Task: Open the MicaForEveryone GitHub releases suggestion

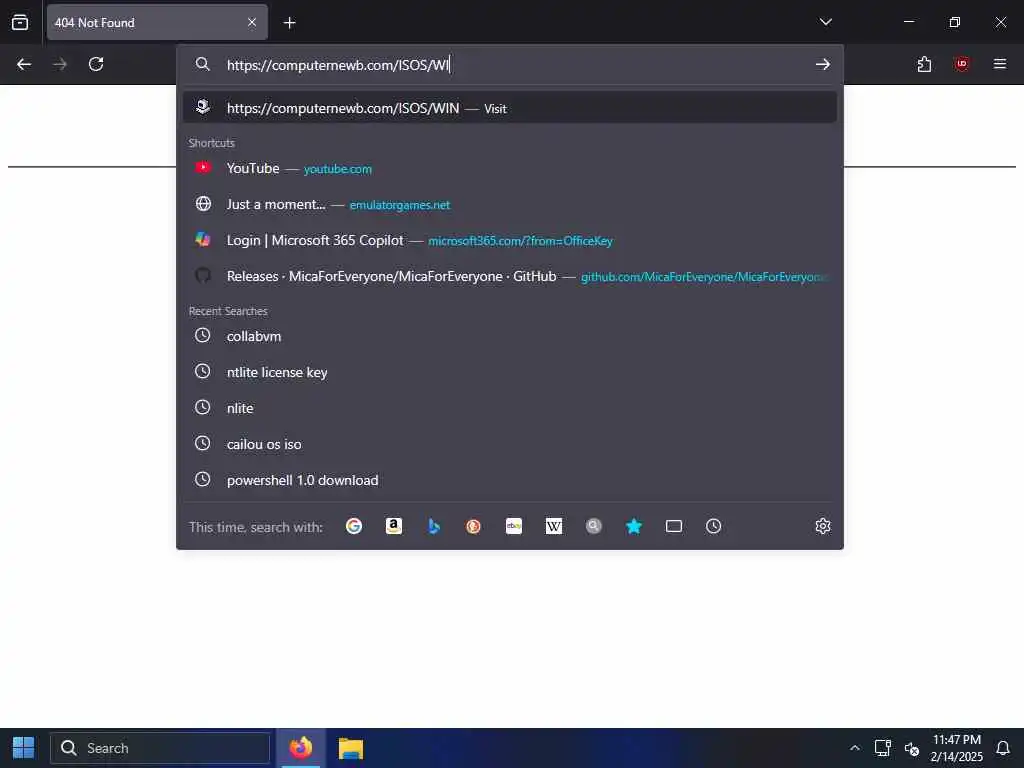Action: [509, 276]
